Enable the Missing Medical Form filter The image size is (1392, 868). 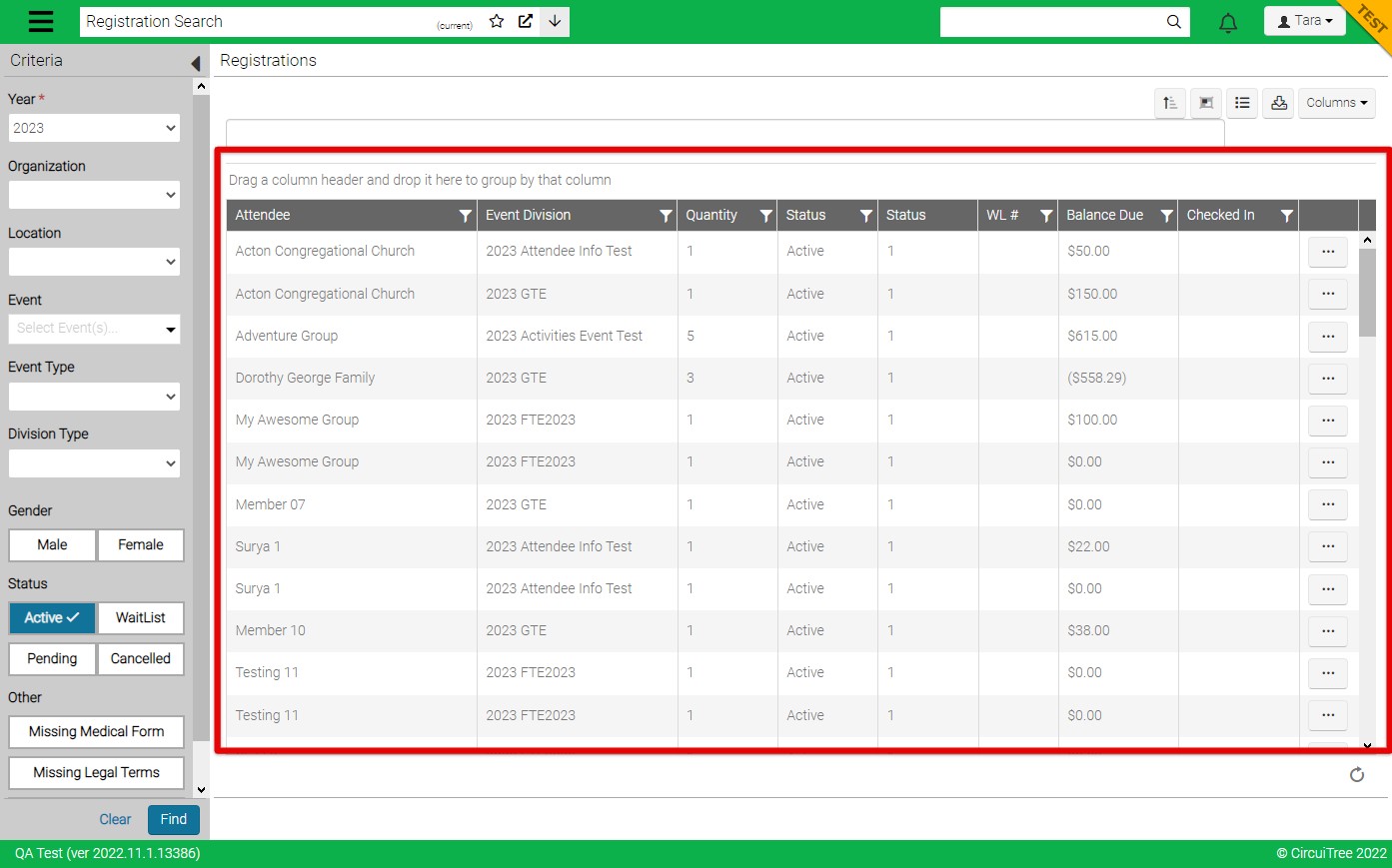(96, 732)
